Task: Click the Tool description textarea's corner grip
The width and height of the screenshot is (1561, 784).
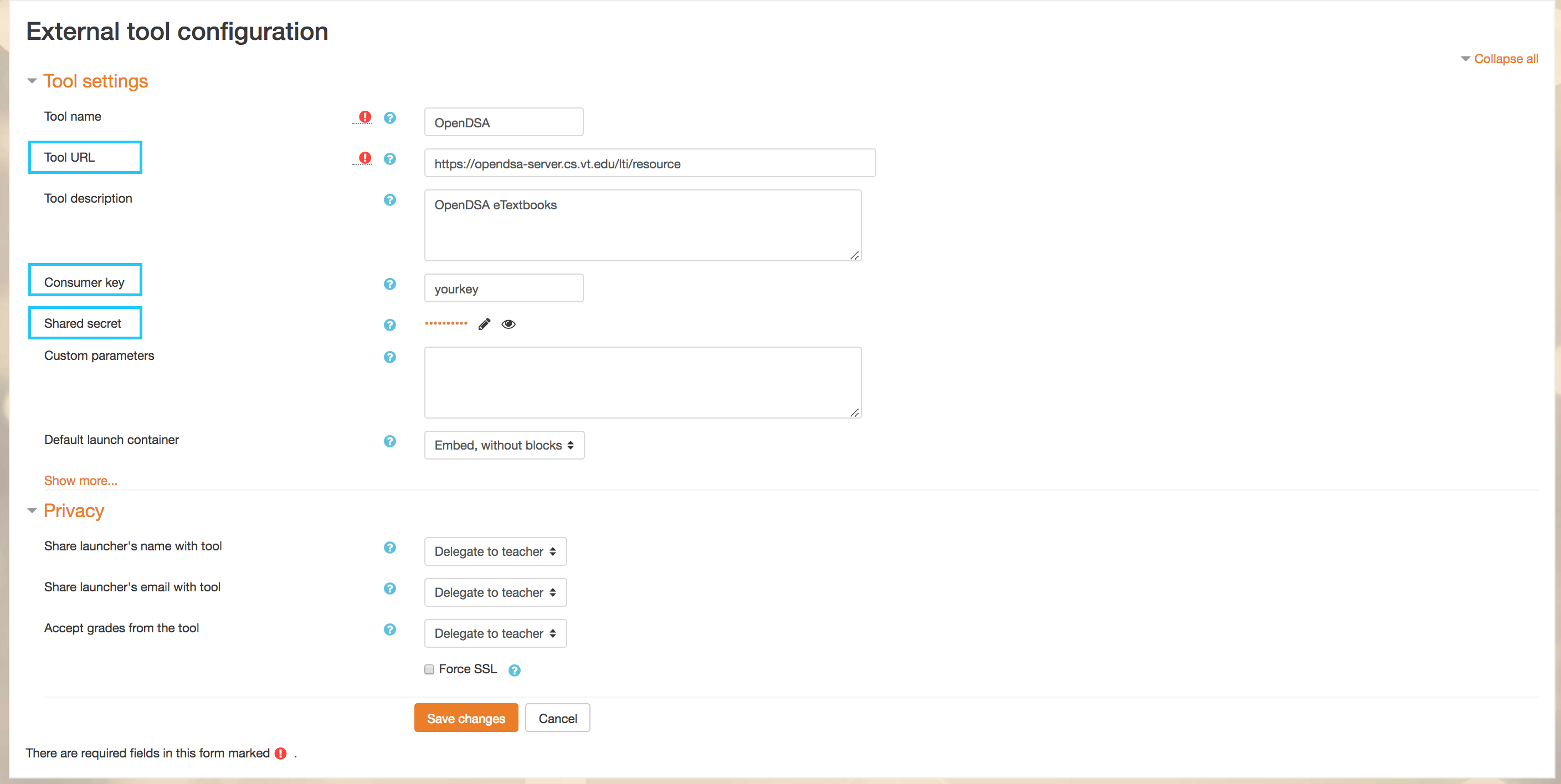Action: click(x=854, y=255)
